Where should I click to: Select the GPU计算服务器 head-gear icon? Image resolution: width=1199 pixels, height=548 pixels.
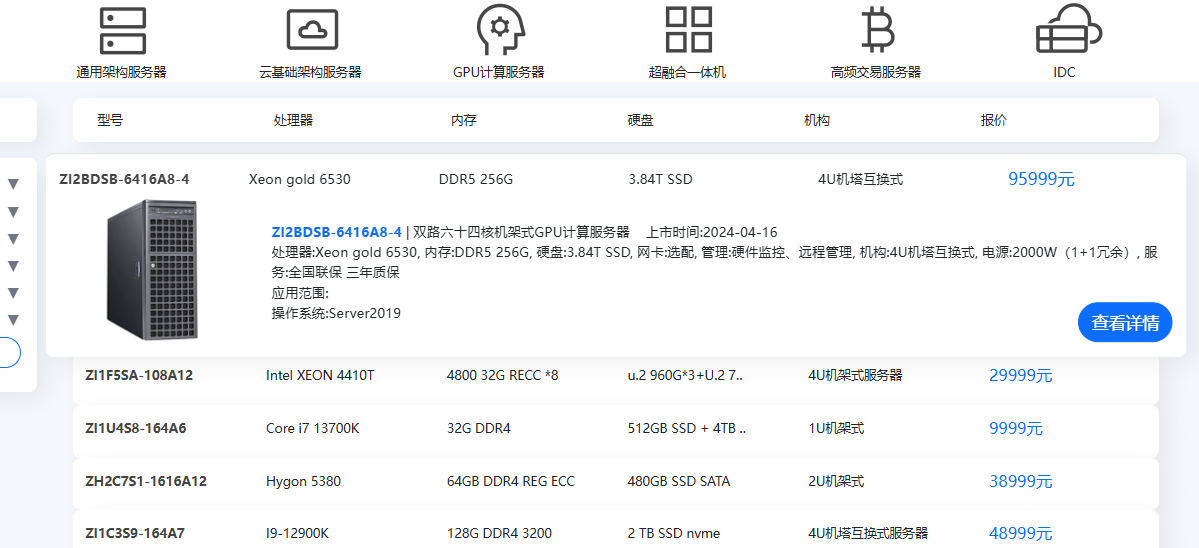coord(499,30)
